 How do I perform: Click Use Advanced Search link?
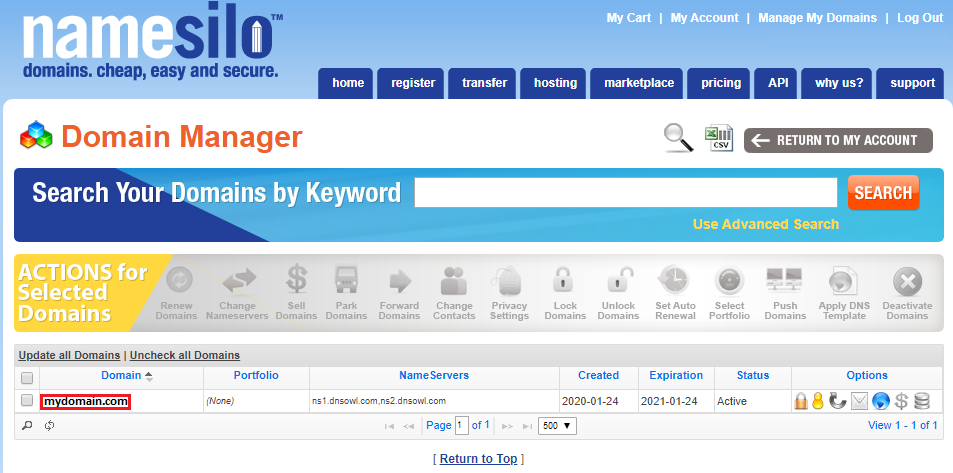coord(766,224)
